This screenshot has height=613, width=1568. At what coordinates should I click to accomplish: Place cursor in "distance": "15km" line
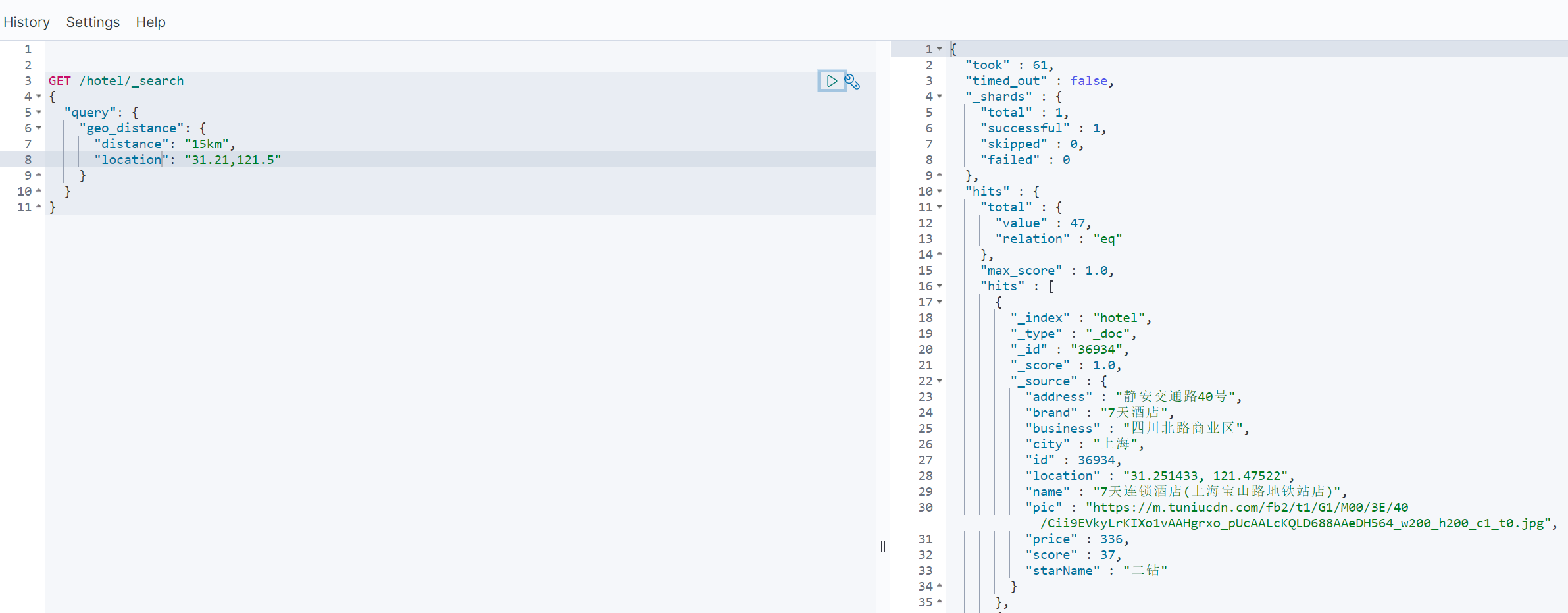tap(164, 144)
